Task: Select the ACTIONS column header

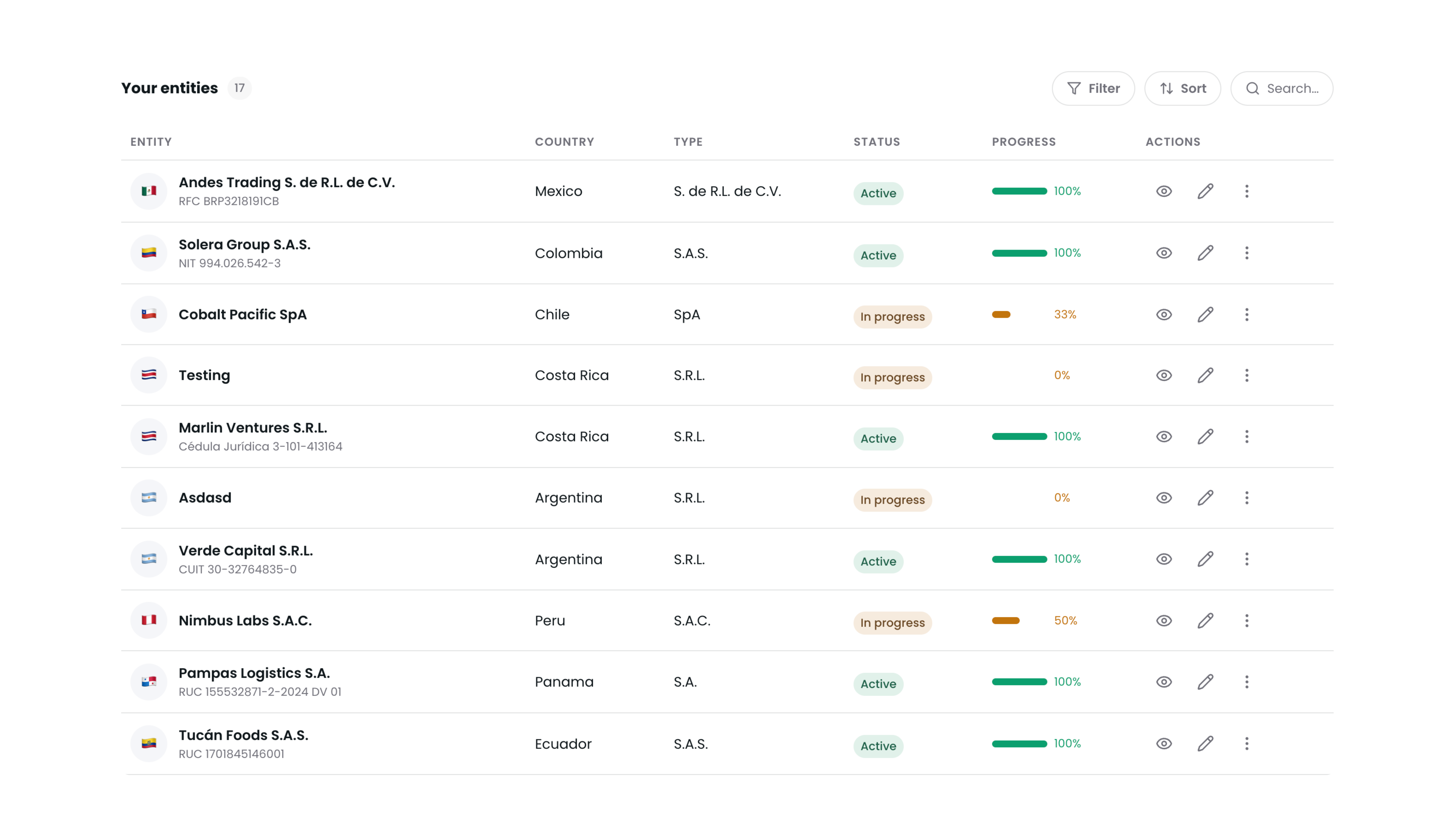Action: 1173,142
